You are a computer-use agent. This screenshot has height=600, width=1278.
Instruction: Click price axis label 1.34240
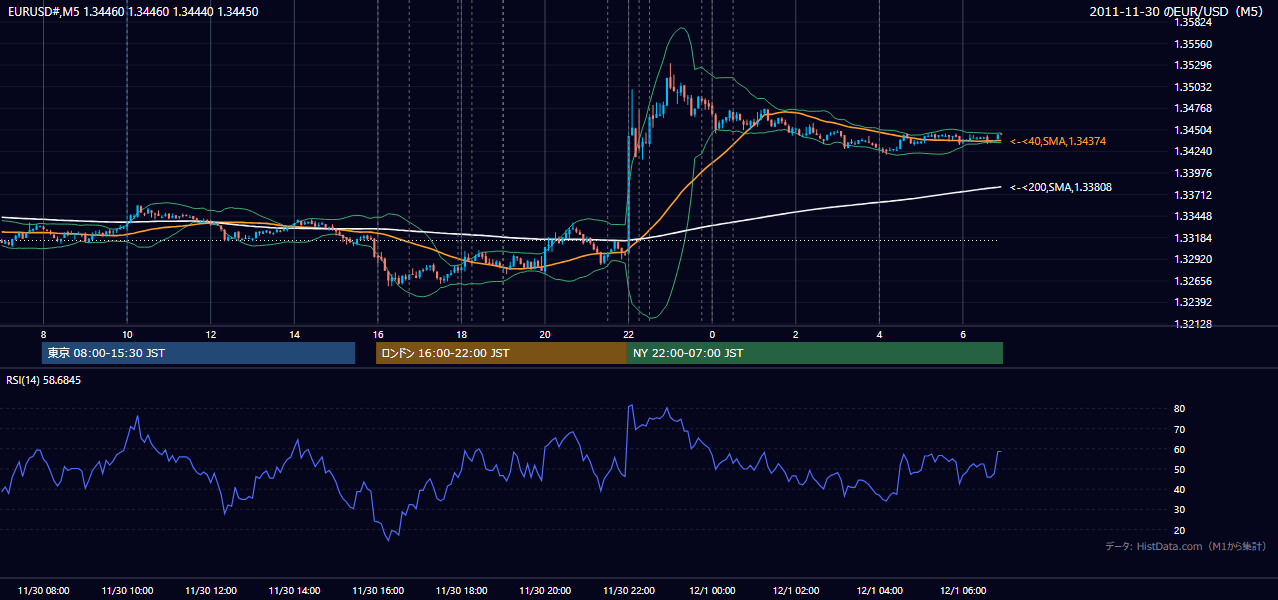(1195, 151)
